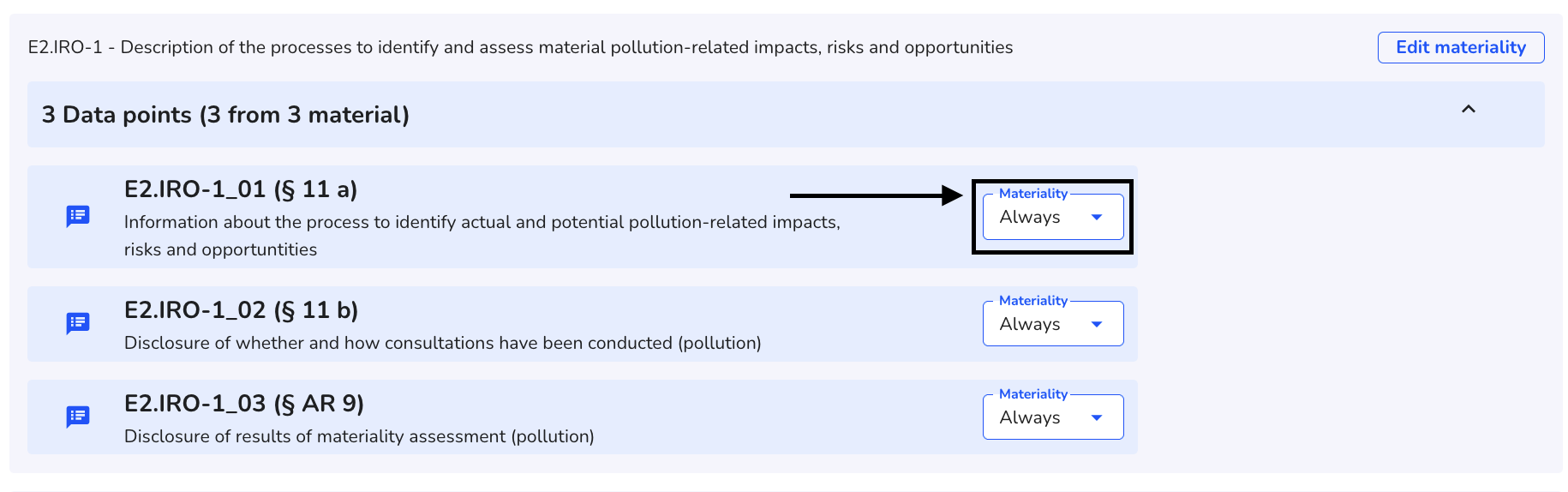This screenshot has height=492, width=1568.
Task: Click the comment icon for E2.IRO-1_01
Action: (x=78, y=216)
